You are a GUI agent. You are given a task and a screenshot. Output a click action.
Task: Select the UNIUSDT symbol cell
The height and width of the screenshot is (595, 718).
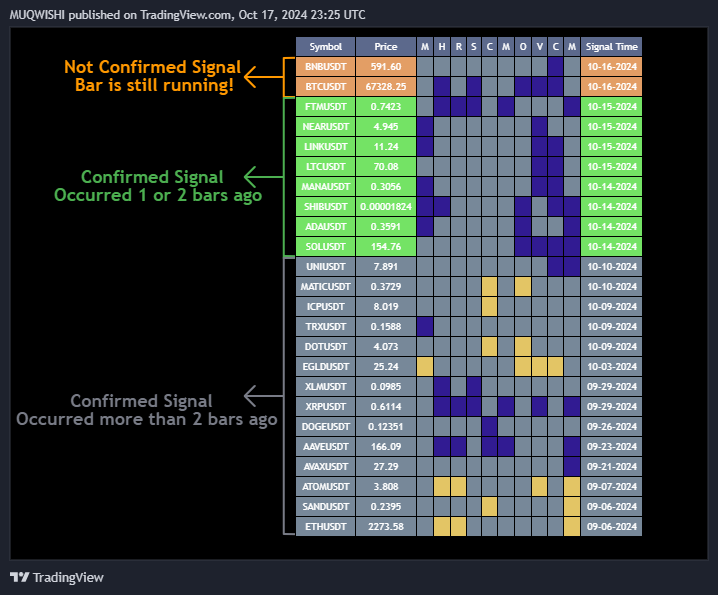click(326, 267)
